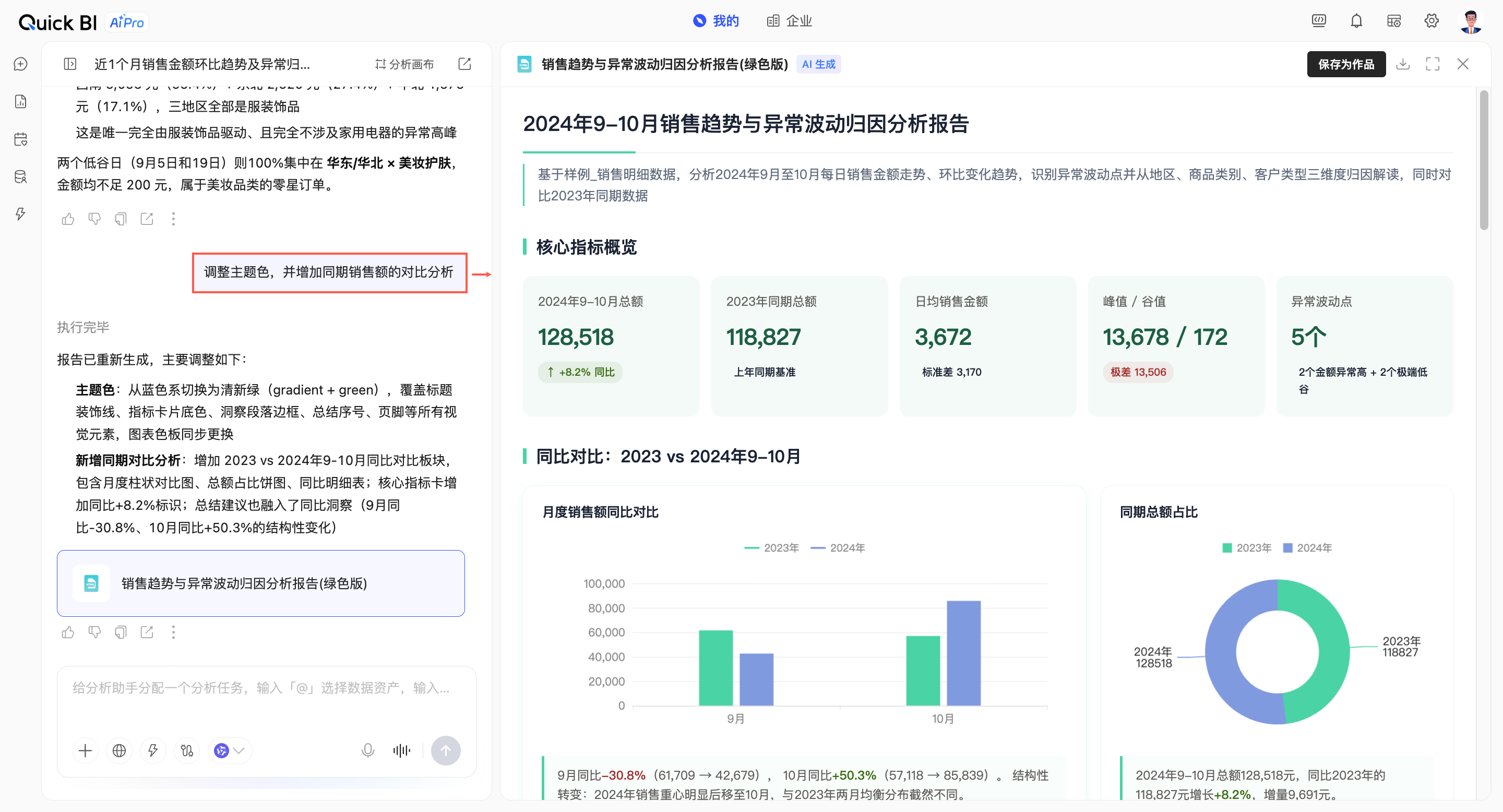The width and height of the screenshot is (1503, 812).
Task: Open the audio waveform voice mode
Action: pos(401,751)
